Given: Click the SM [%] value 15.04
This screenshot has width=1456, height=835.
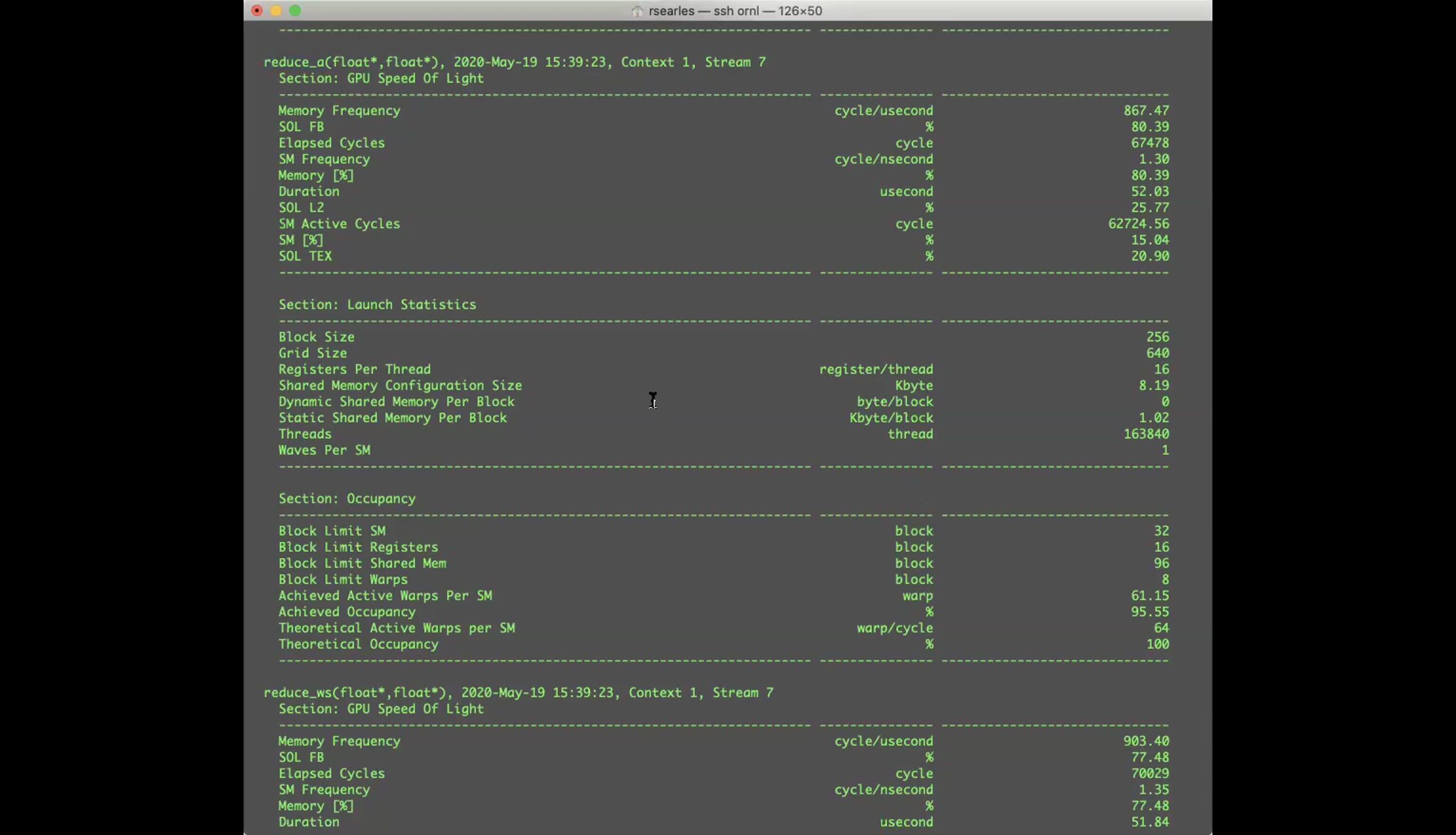Looking at the screenshot, I should pyautogui.click(x=1150, y=240).
